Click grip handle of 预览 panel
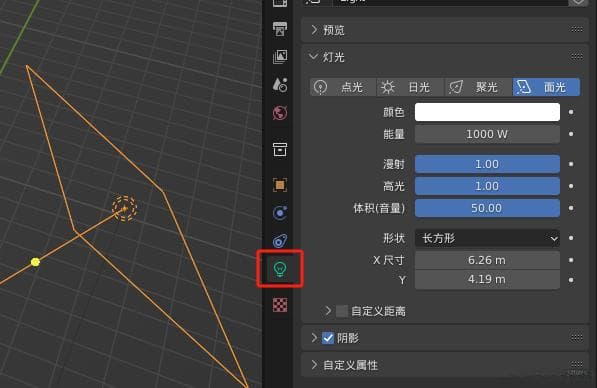Screen dimensions: 597x388 (577, 29)
